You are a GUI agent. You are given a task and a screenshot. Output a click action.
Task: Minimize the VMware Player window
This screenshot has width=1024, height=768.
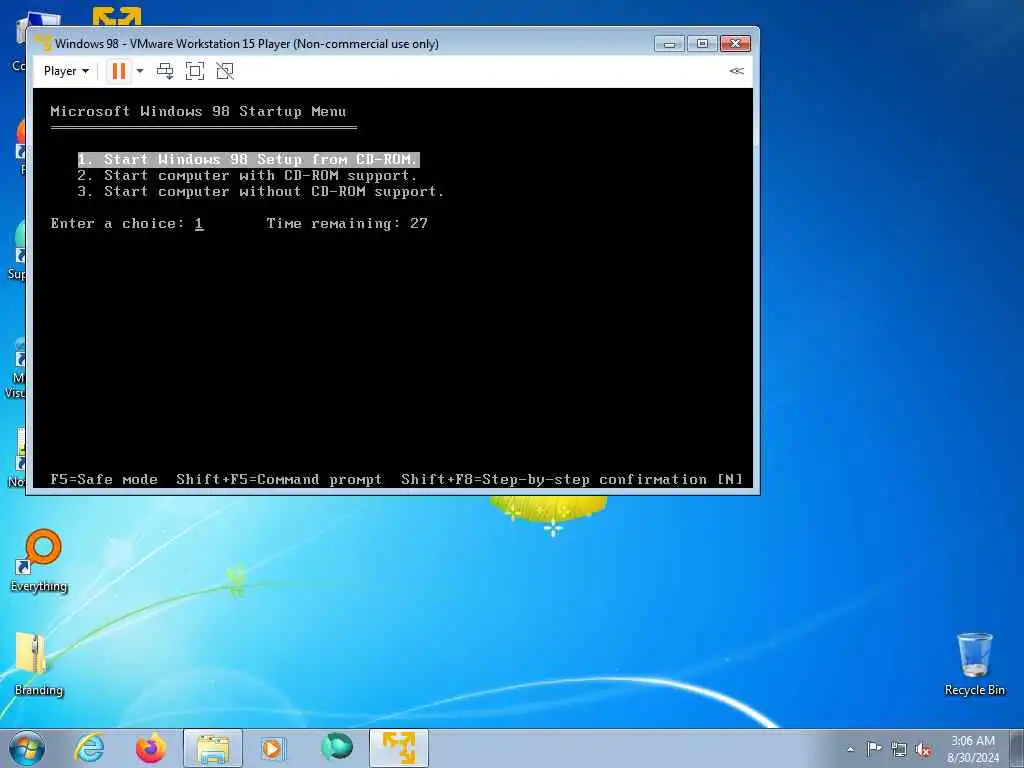[x=669, y=44]
